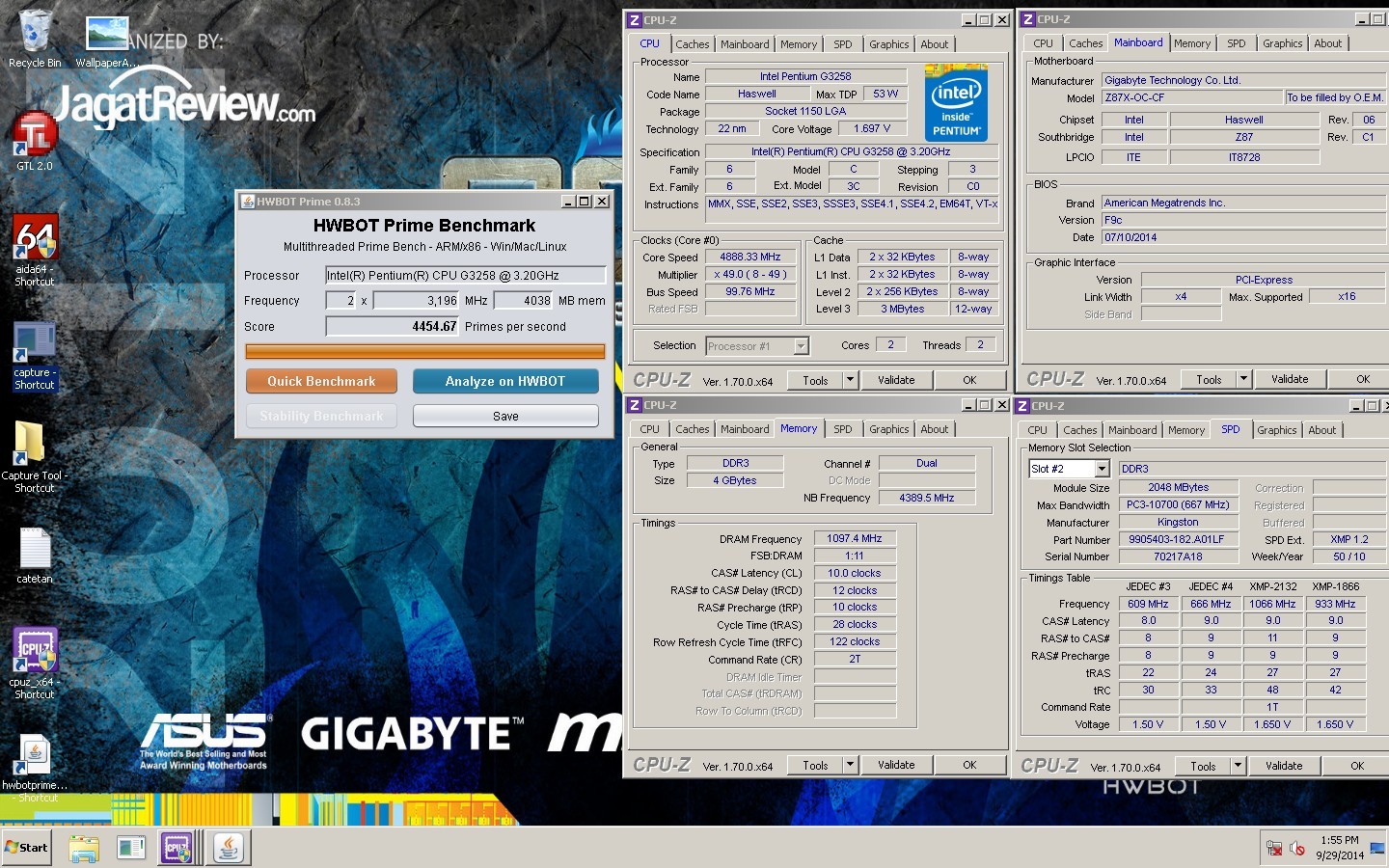Click the Save button in HWBOT Prime
The height and width of the screenshot is (868, 1389).
[x=505, y=416]
